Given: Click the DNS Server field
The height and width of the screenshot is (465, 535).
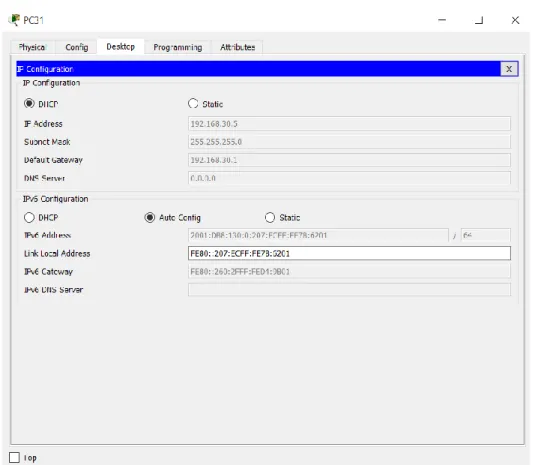Looking at the screenshot, I should coord(349,178).
